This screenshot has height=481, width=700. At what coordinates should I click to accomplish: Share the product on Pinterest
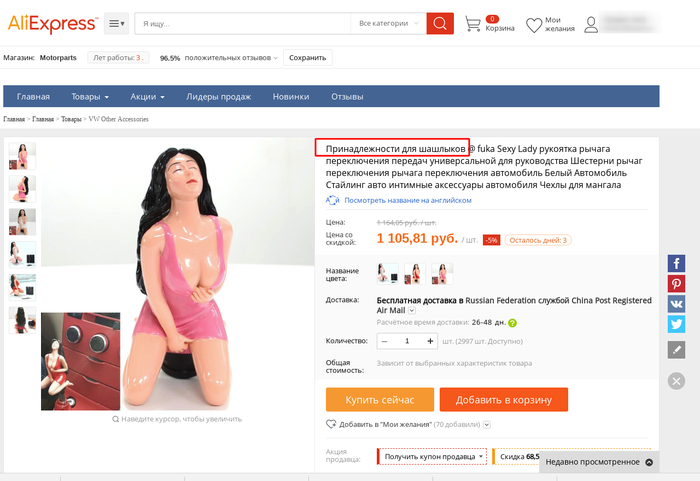point(676,284)
